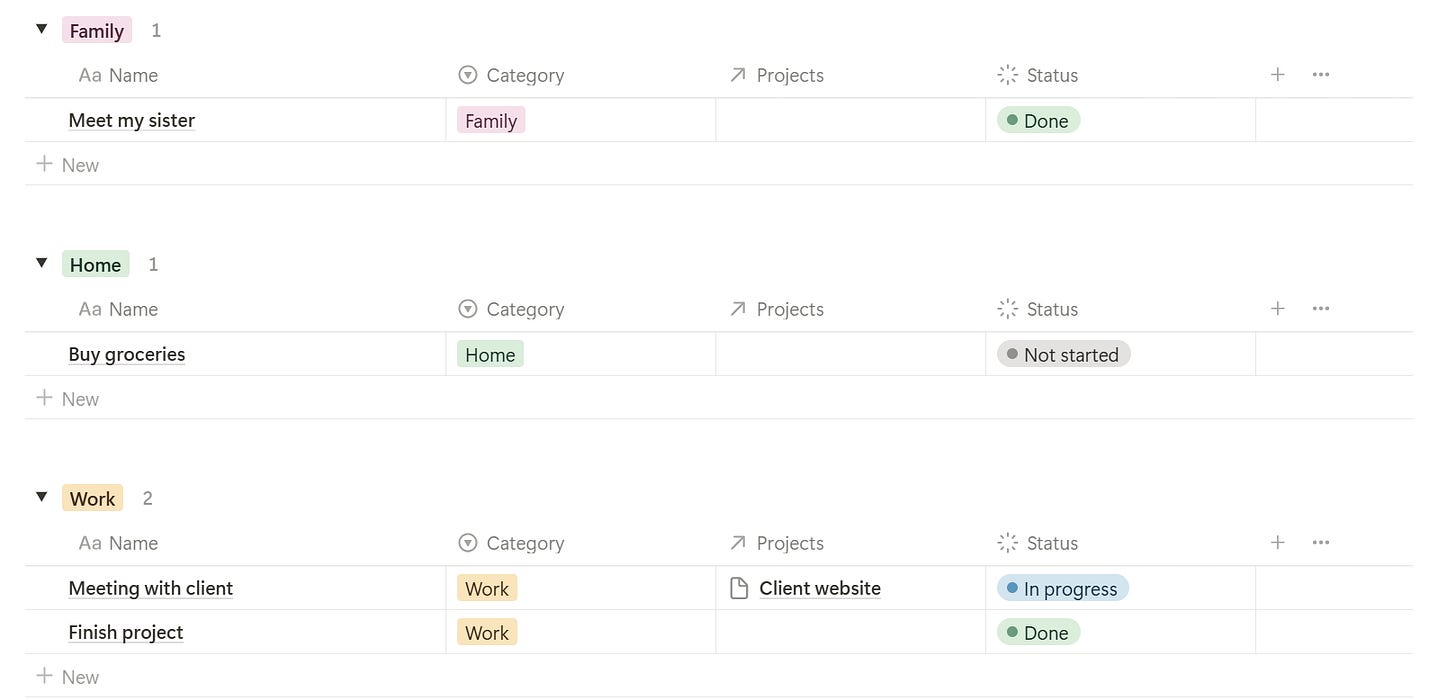
Task: Click the plus icon to add a property in Work table
Action: coord(1277,542)
